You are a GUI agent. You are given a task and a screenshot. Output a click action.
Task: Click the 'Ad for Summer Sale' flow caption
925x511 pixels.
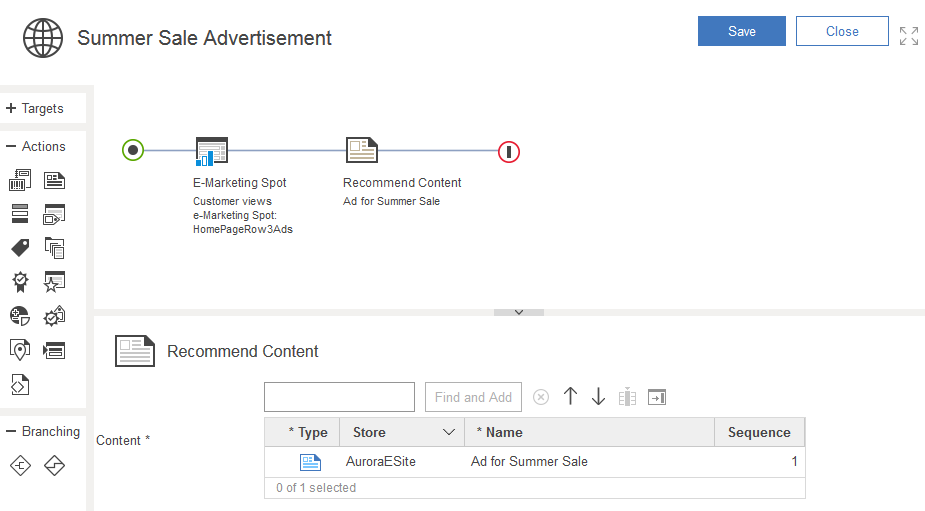tap(391, 201)
